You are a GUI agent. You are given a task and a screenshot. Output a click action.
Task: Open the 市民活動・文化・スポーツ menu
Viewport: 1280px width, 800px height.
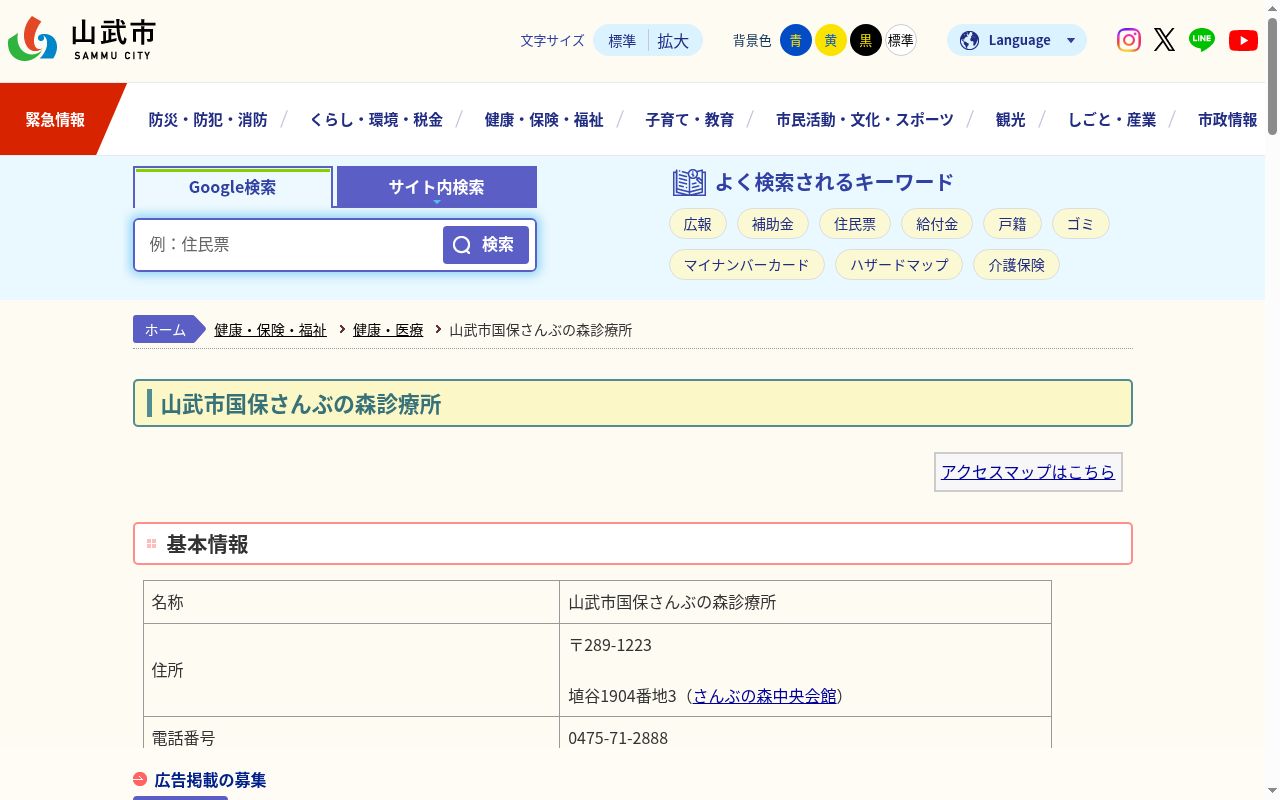(x=865, y=119)
